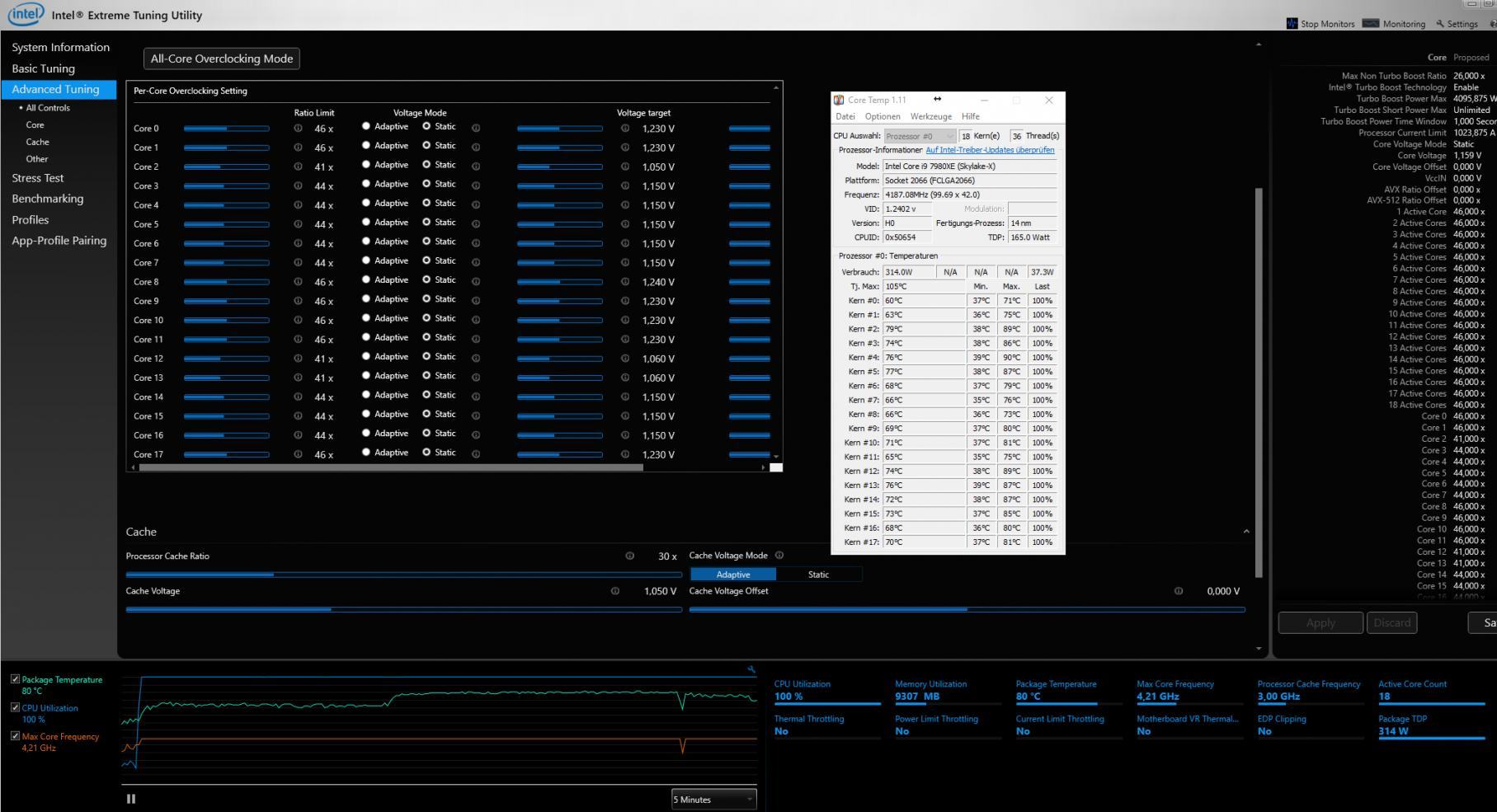Collapse the Cache section chevron

[1246, 532]
